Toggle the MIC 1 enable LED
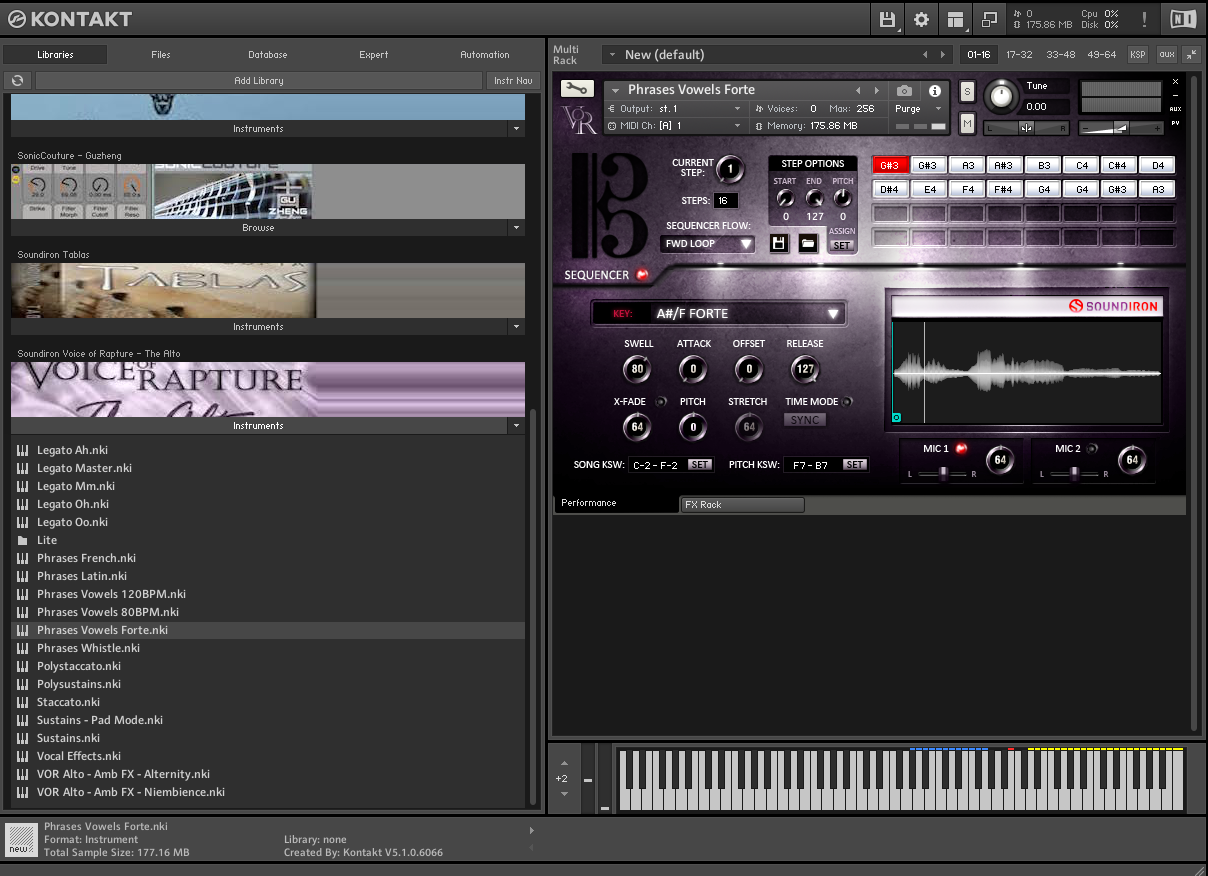 [961, 449]
